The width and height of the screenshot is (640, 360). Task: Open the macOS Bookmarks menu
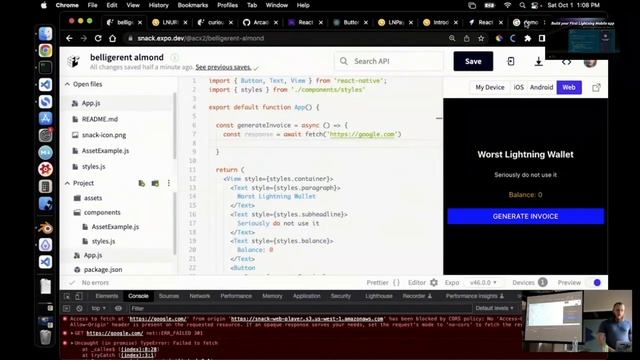(x=193, y=5)
